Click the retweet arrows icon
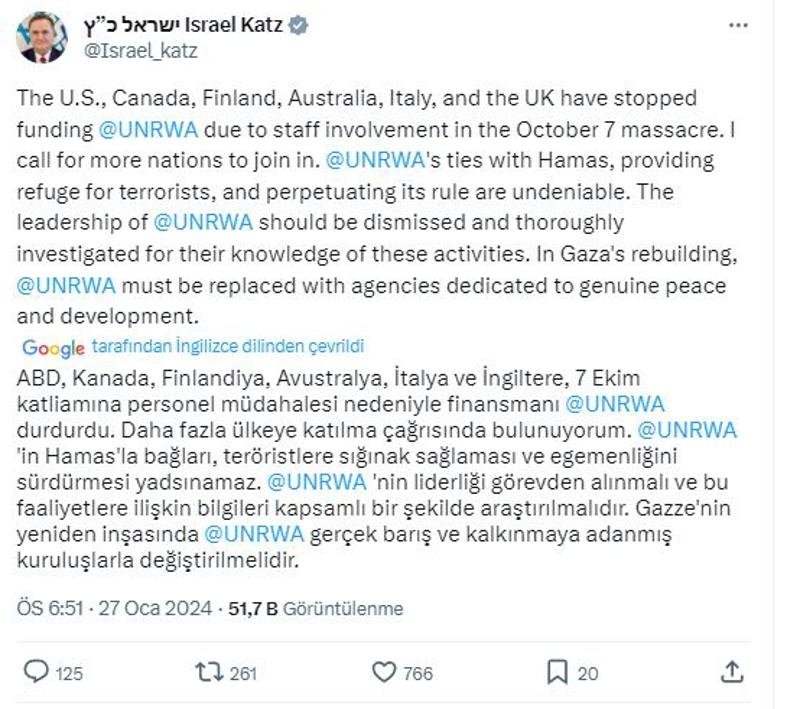The image size is (800, 709). pos(210,672)
